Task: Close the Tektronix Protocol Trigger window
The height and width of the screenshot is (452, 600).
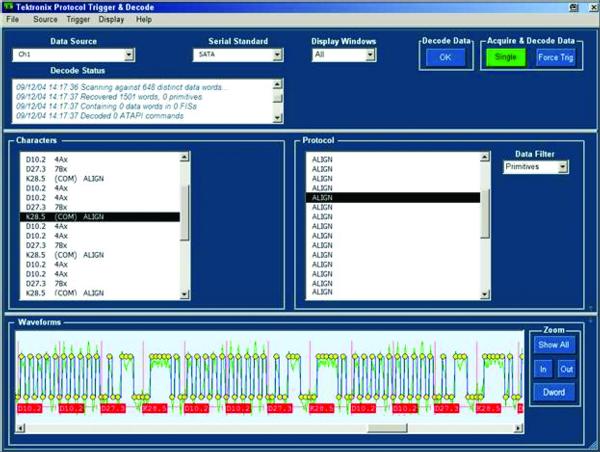Action: [x=592, y=7]
